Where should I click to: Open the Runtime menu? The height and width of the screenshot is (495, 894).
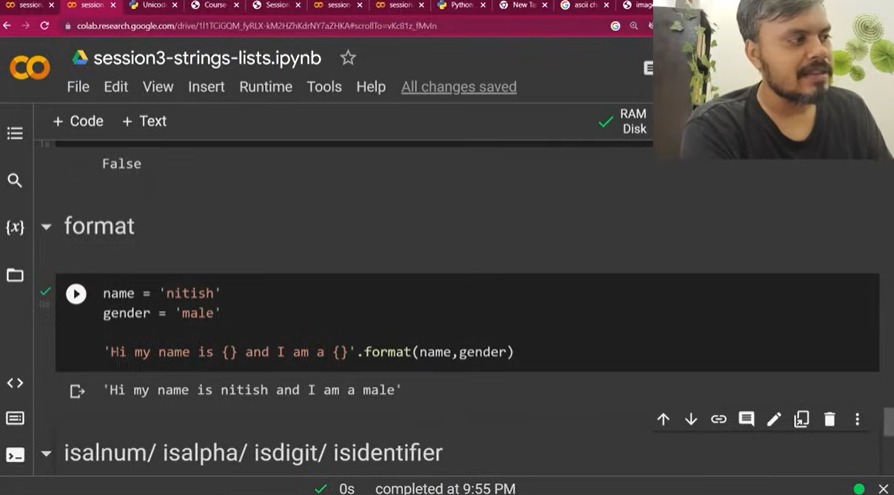(266, 87)
